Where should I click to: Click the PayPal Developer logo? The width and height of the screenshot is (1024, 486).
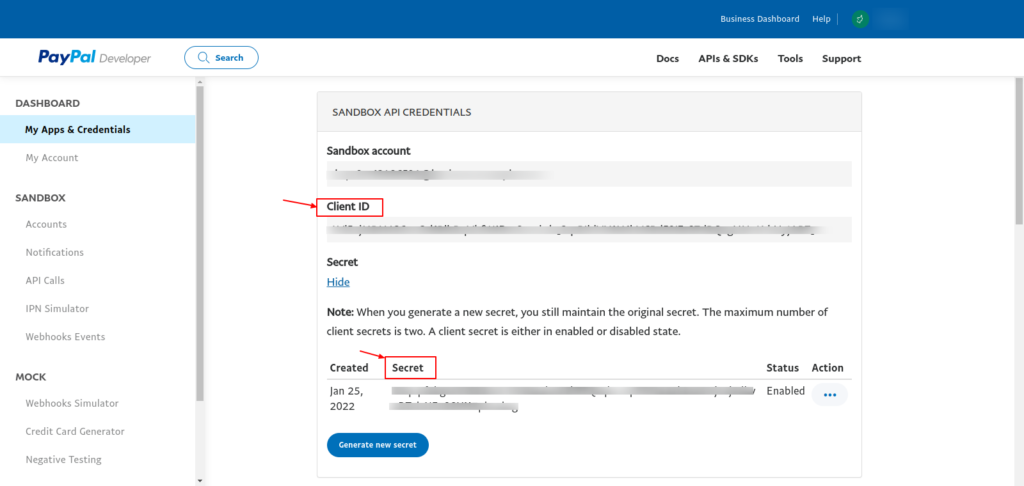point(95,57)
